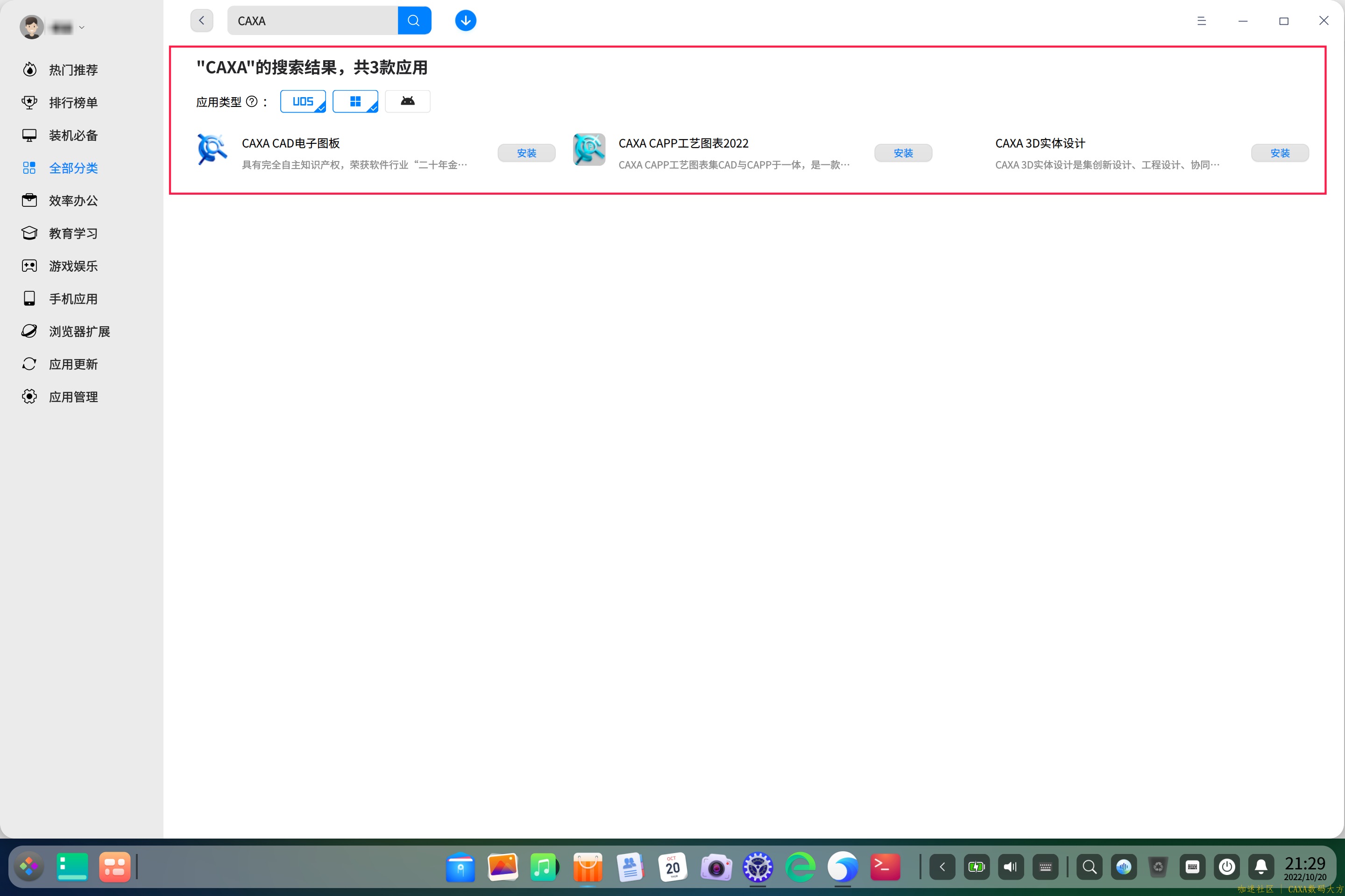This screenshot has width=1345, height=896.
Task: Open the input method keyboard tray icon
Action: [1192, 868]
